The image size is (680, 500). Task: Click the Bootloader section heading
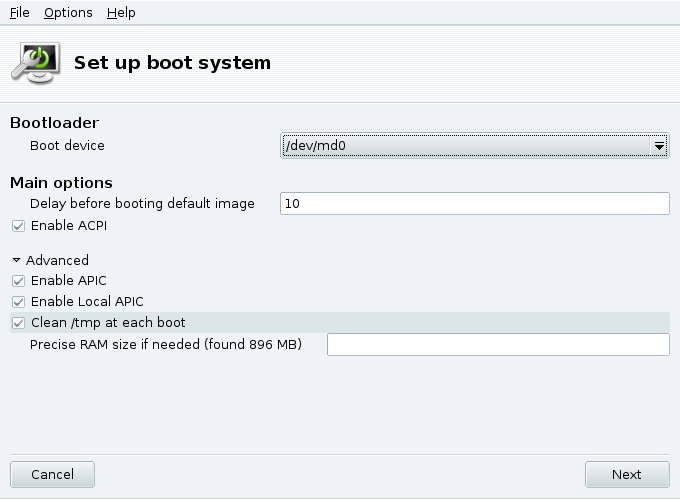(x=55, y=123)
